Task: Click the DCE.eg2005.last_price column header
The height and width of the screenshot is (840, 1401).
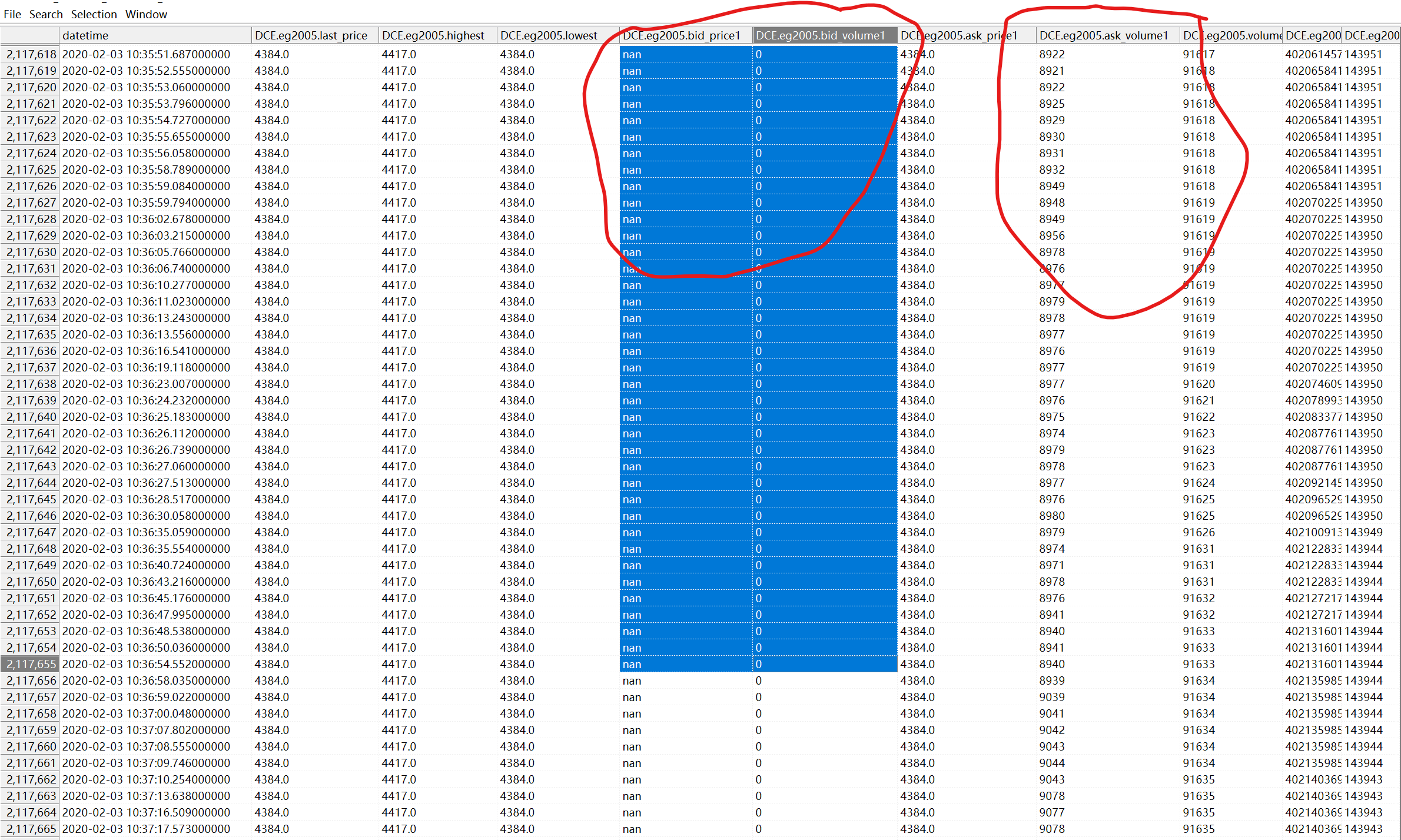Action: [311, 35]
